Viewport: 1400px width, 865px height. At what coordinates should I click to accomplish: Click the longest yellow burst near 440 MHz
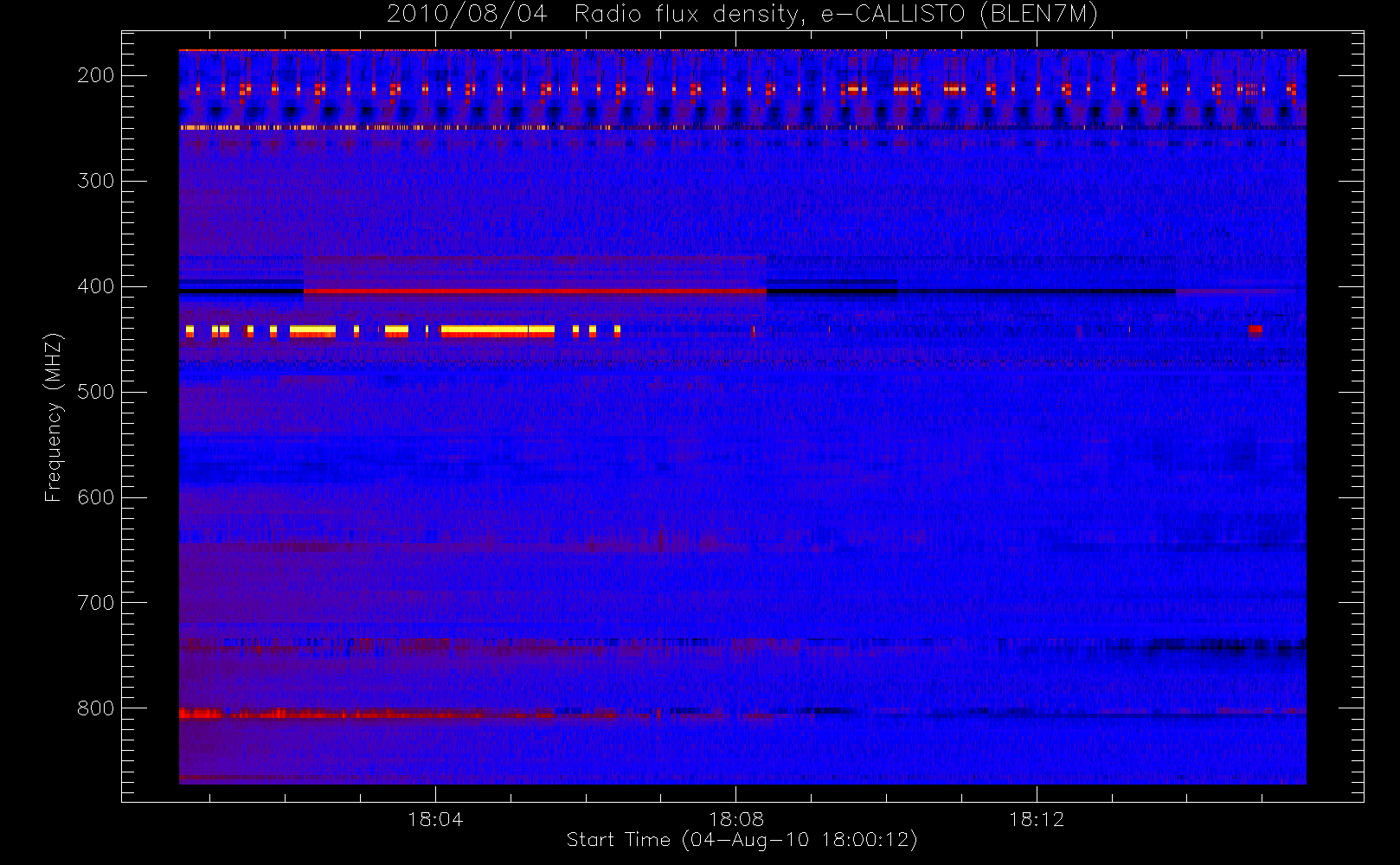point(498,330)
